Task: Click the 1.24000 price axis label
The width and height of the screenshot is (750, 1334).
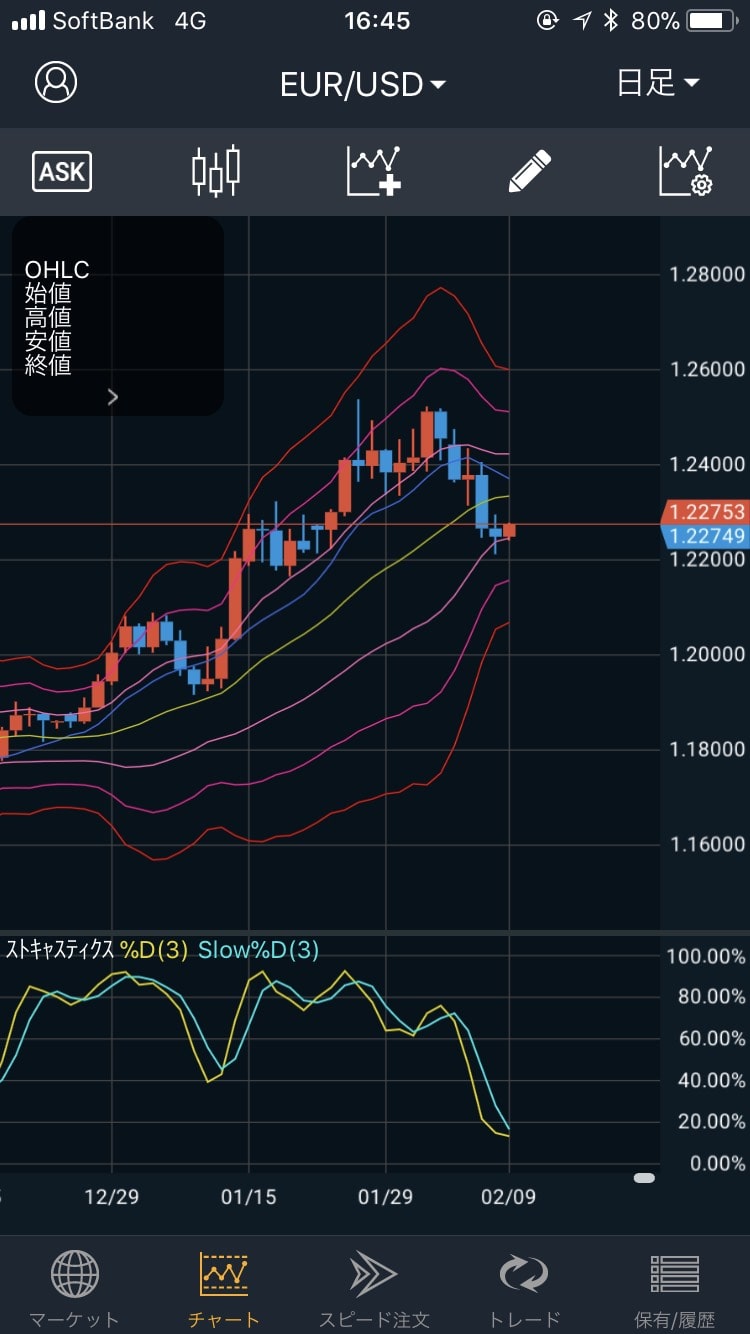Action: click(708, 464)
